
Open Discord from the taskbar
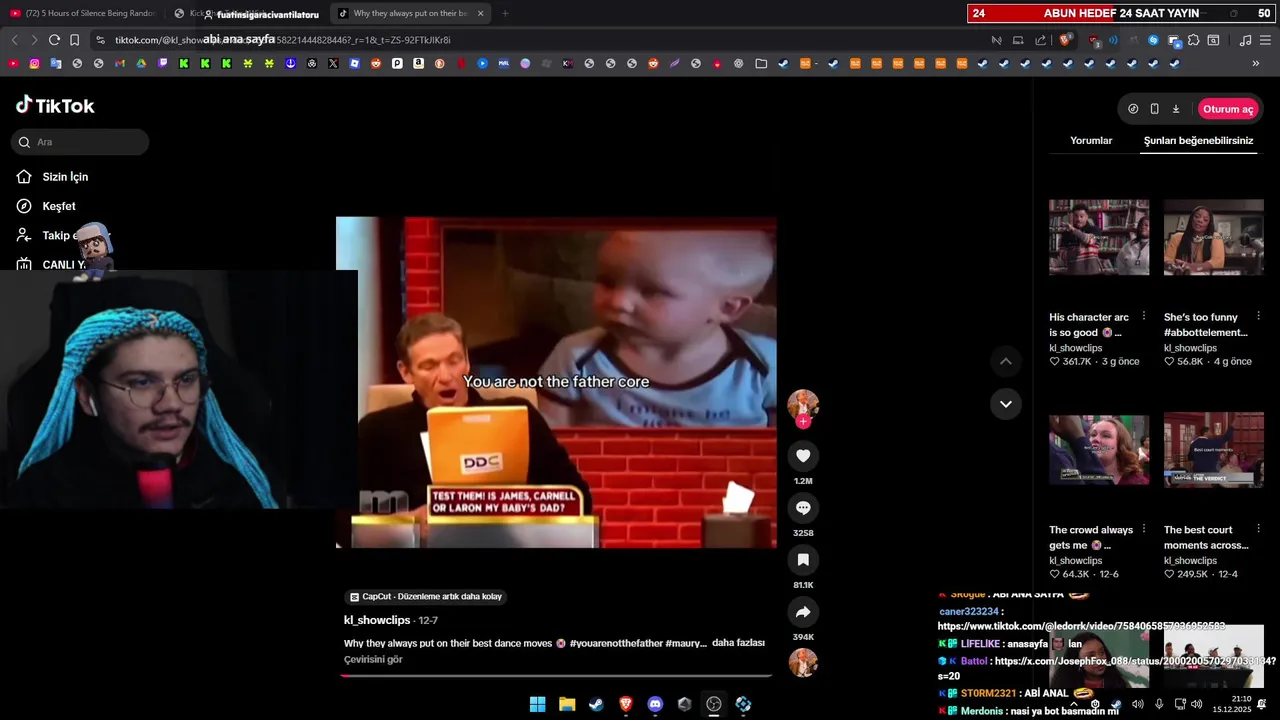(x=655, y=704)
